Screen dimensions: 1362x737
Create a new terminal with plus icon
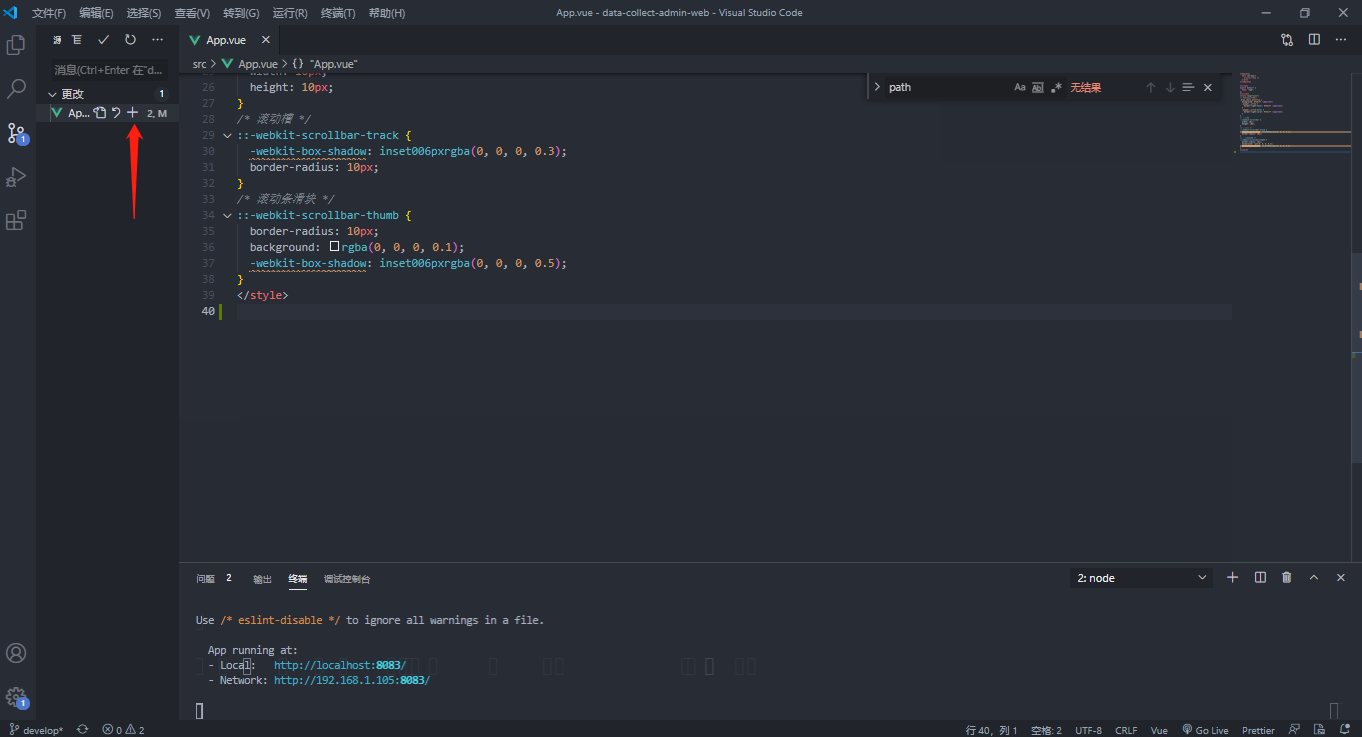[x=1233, y=578]
